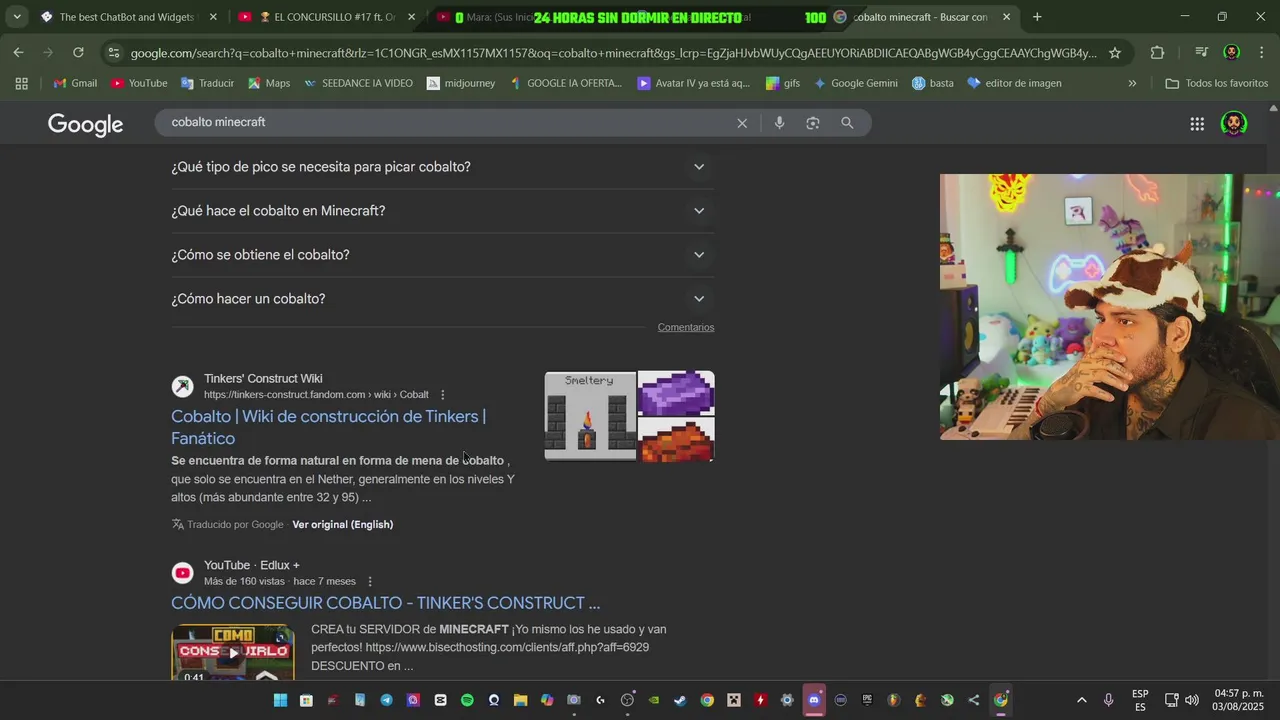Open Chrome three-dot menu
This screenshot has width=1280, height=720.
1261,53
